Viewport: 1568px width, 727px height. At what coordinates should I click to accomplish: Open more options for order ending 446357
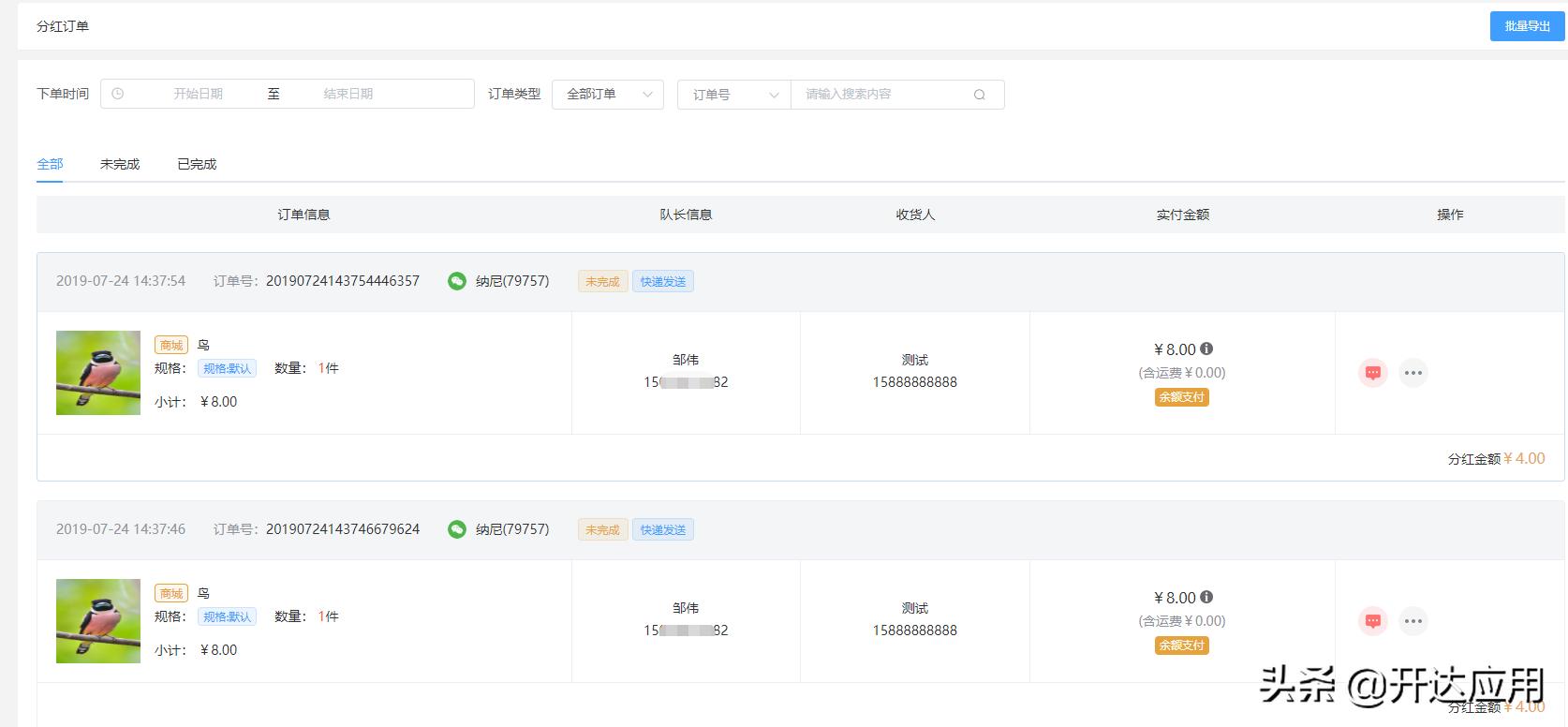[1413, 373]
